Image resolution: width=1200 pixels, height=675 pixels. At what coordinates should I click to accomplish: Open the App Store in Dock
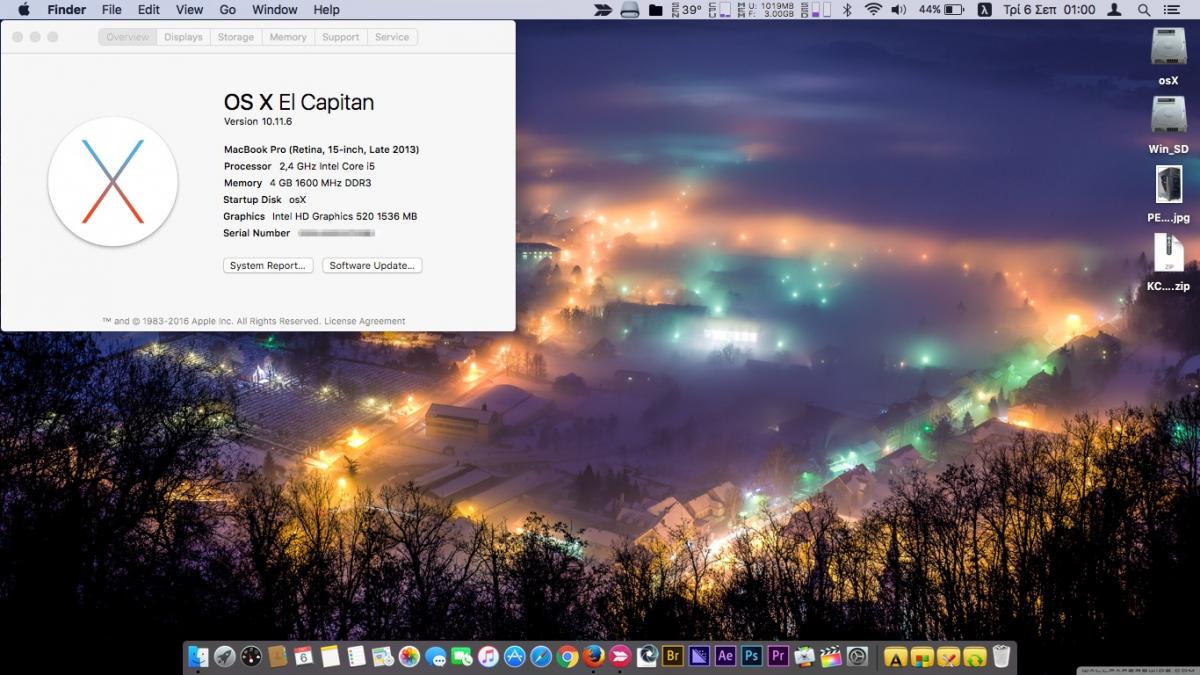tap(515, 656)
